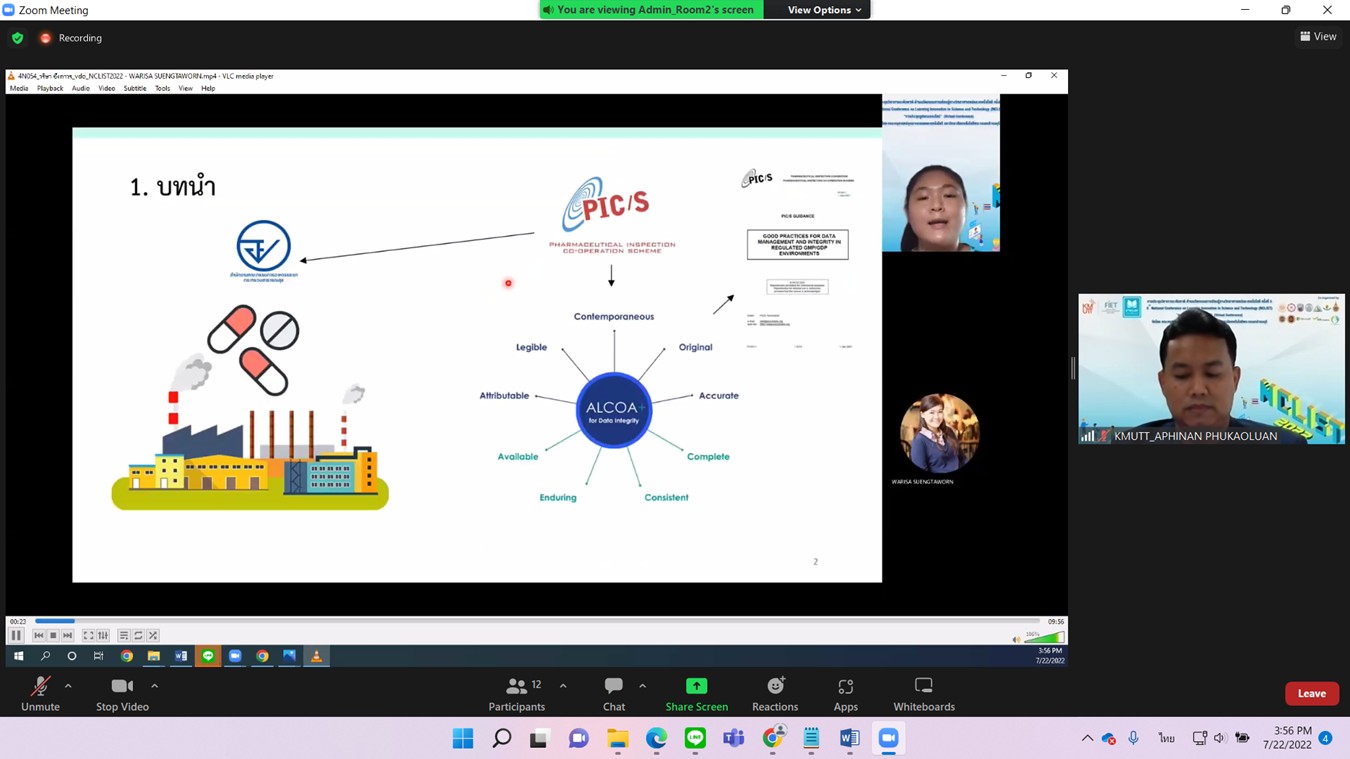Open the Chat panel
This screenshot has width=1350, height=759.
[614, 694]
